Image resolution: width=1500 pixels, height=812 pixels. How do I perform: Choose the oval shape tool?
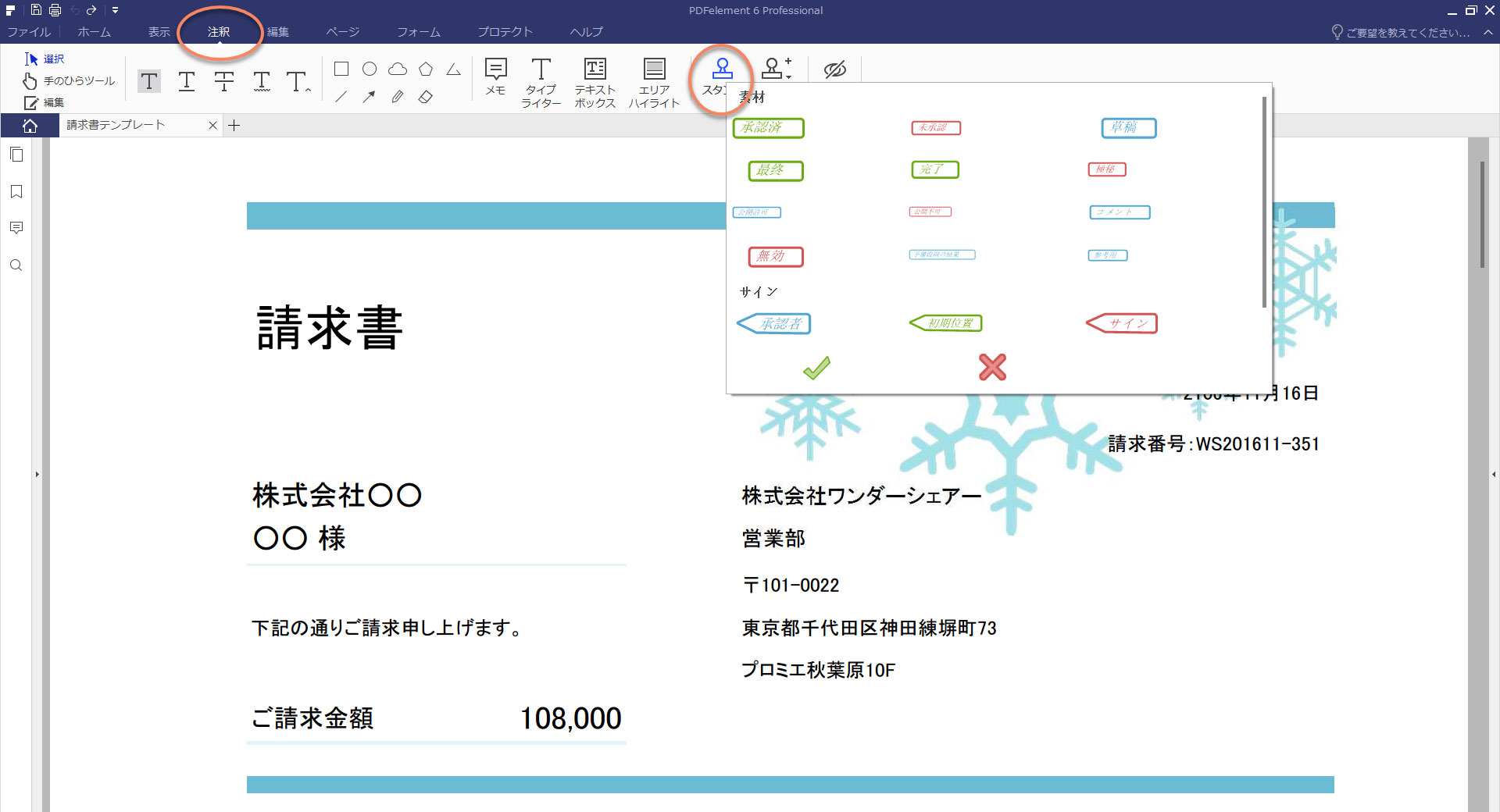(x=370, y=69)
